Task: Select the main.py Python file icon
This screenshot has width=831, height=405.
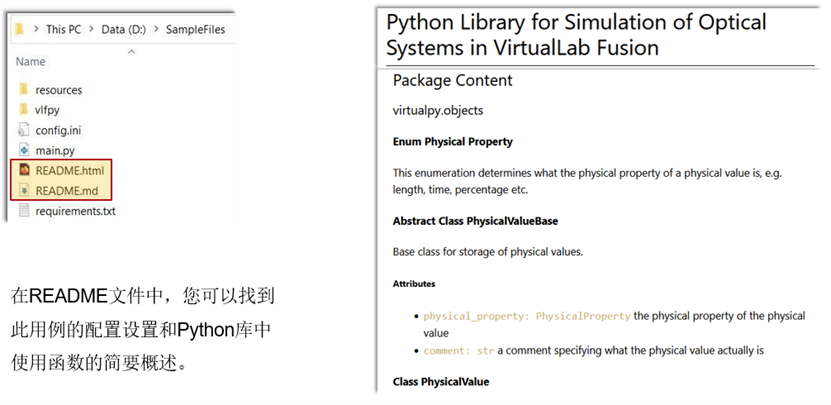Action: (x=23, y=150)
